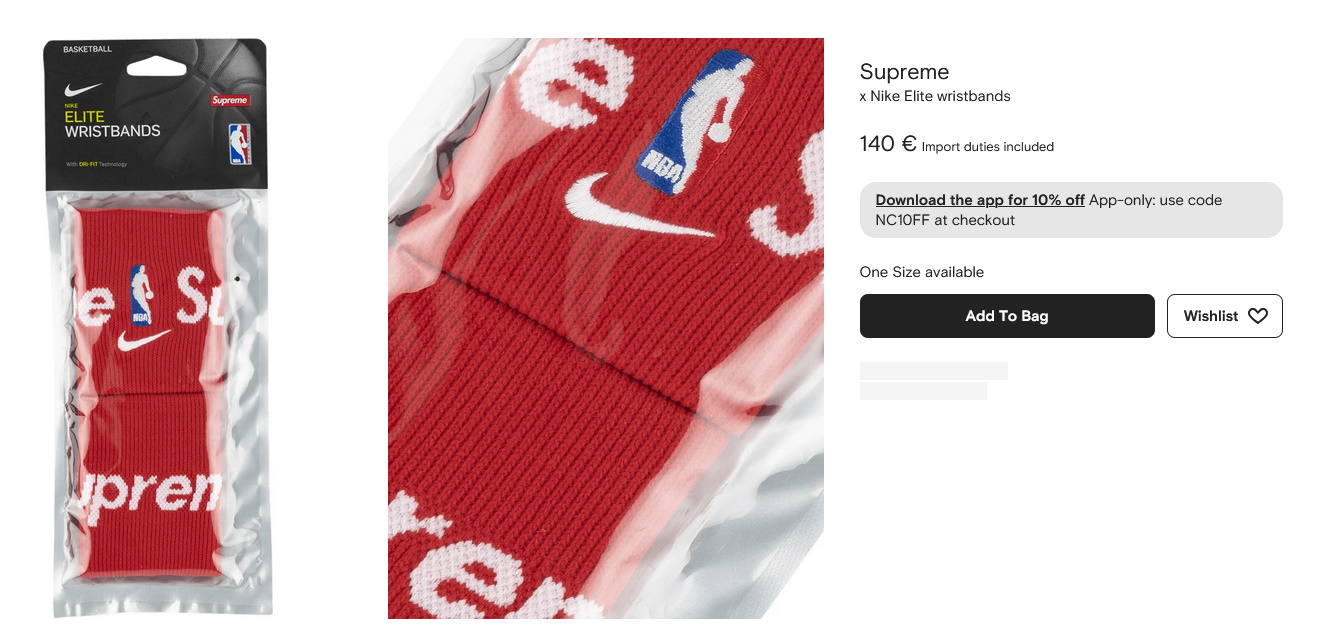Click the NC10FF promo code banner
This screenshot has height=639, width=1324.
(x=1071, y=210)
